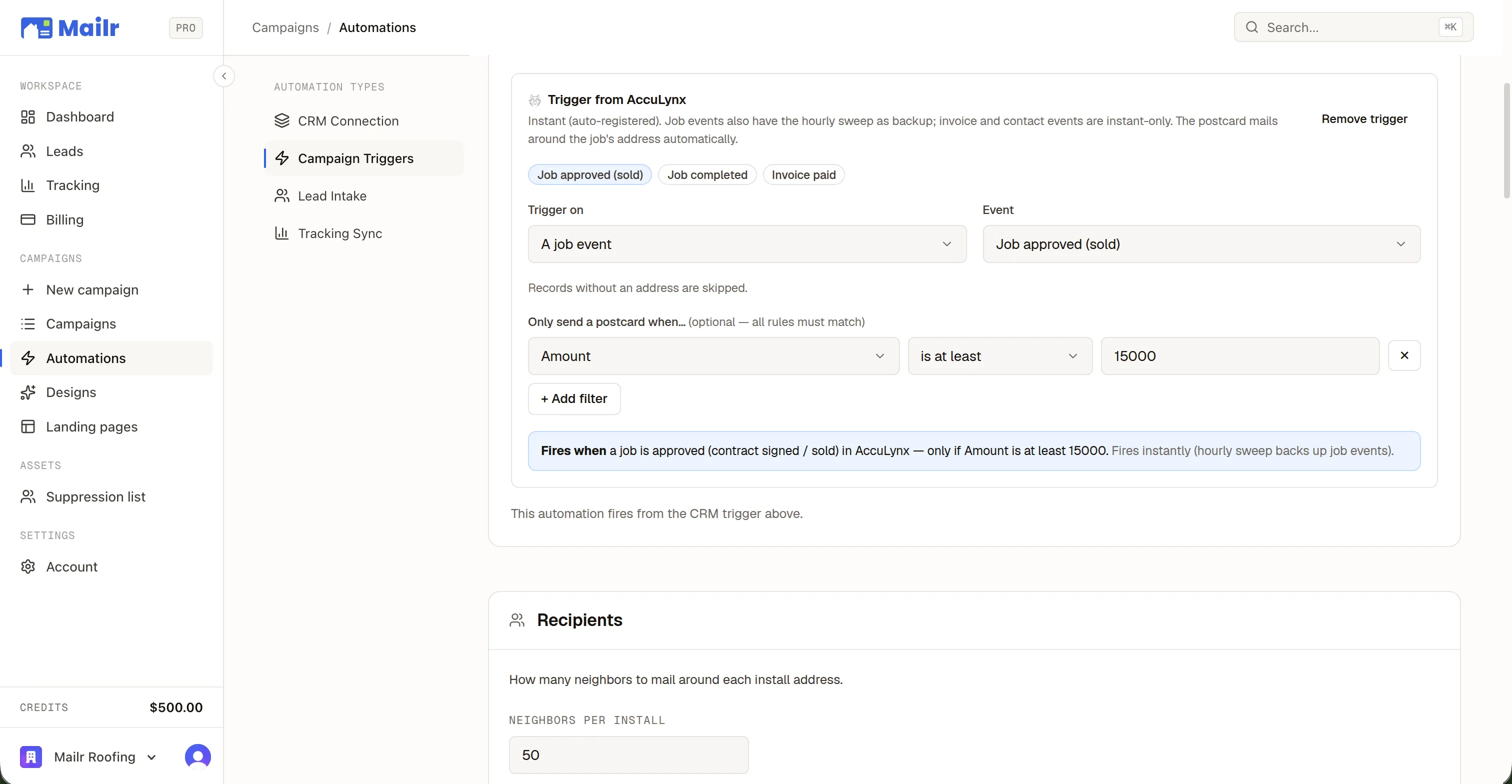Image resolution: width=1512 pixels, height=784 pixels.
Task: Select the Invoice paid chip
Action: 803,175
